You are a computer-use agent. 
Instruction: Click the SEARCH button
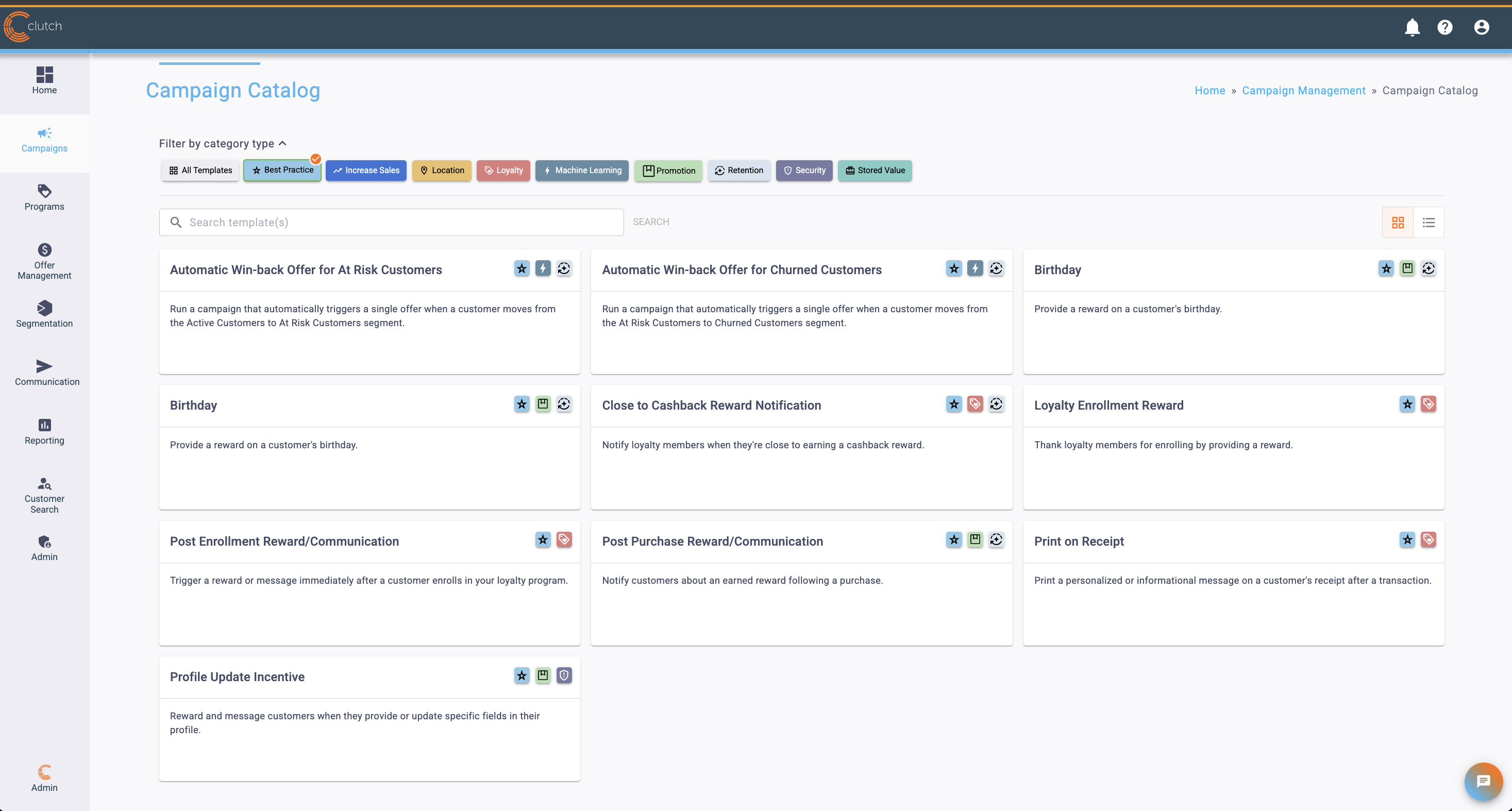click(x=650, y=222)
